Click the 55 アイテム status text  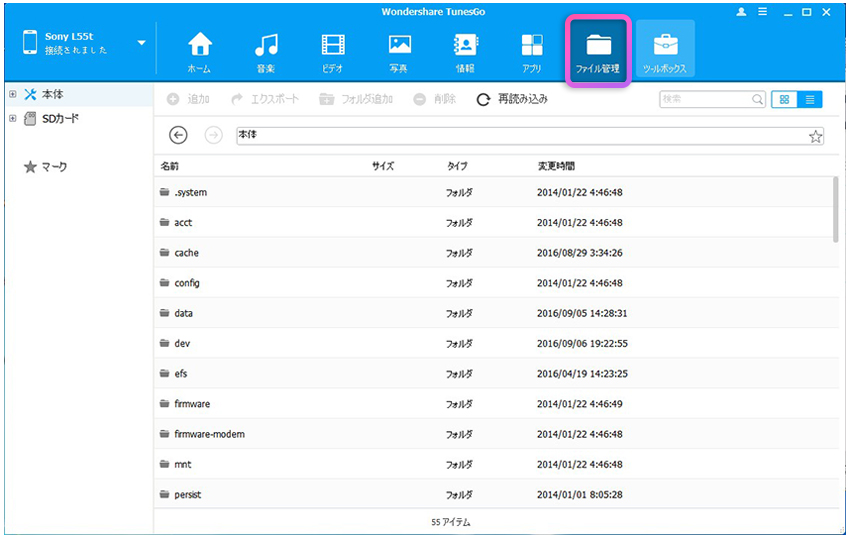(x=450, y=522)
